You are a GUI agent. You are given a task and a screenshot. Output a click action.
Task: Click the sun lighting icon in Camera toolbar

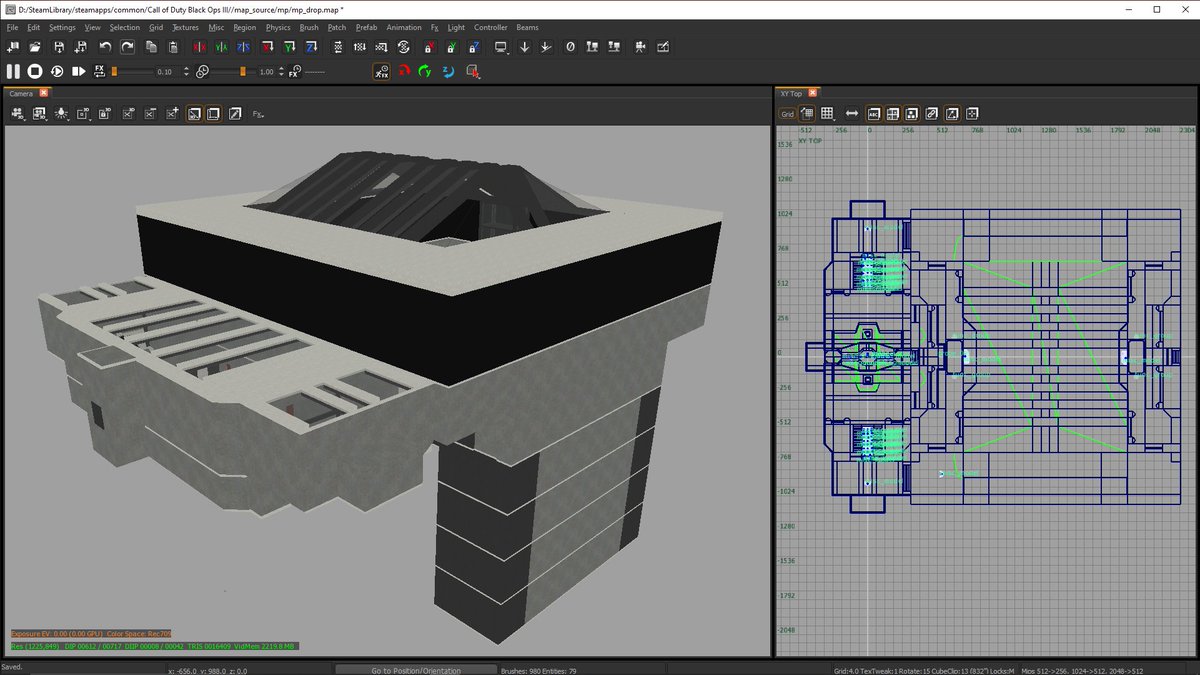[x=60, y=114]
